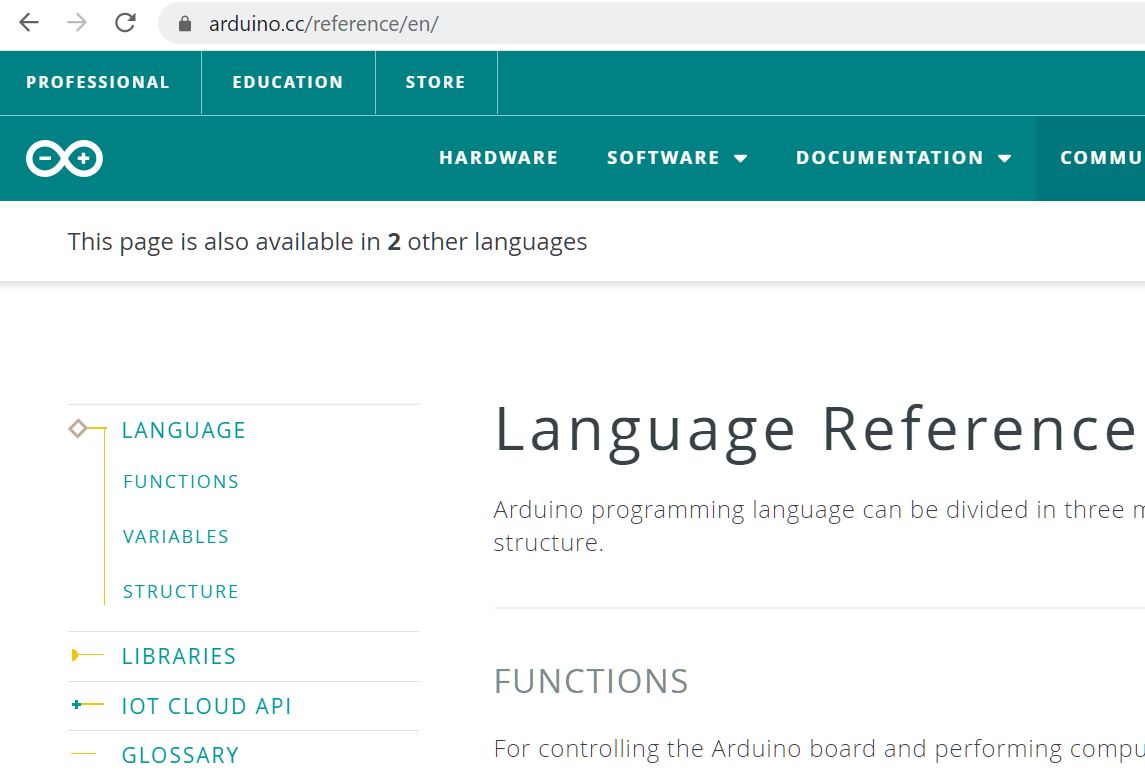Collapse the Language diamond tree icon
The width and height of the screenshot is (1145, 780).
77,429
